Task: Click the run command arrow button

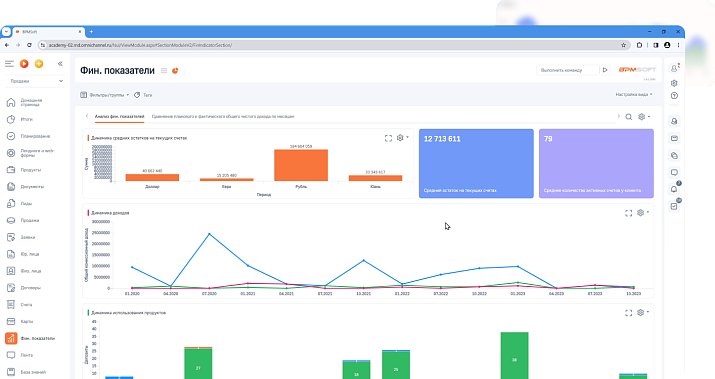Action: tap(605, 70)
